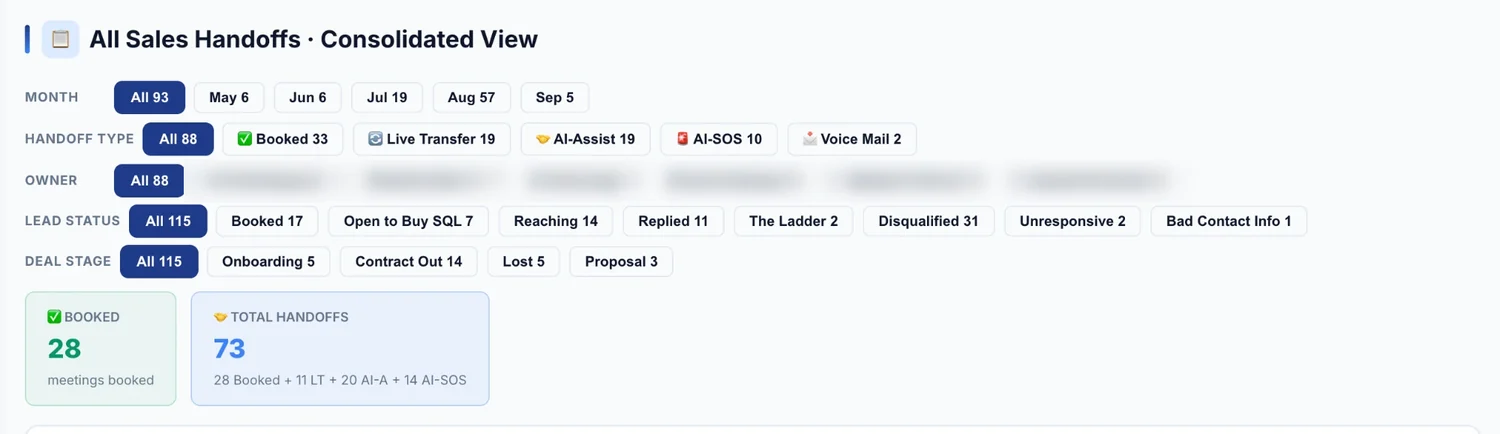Show only May 6 handoffs

click(x=229, y=98)
